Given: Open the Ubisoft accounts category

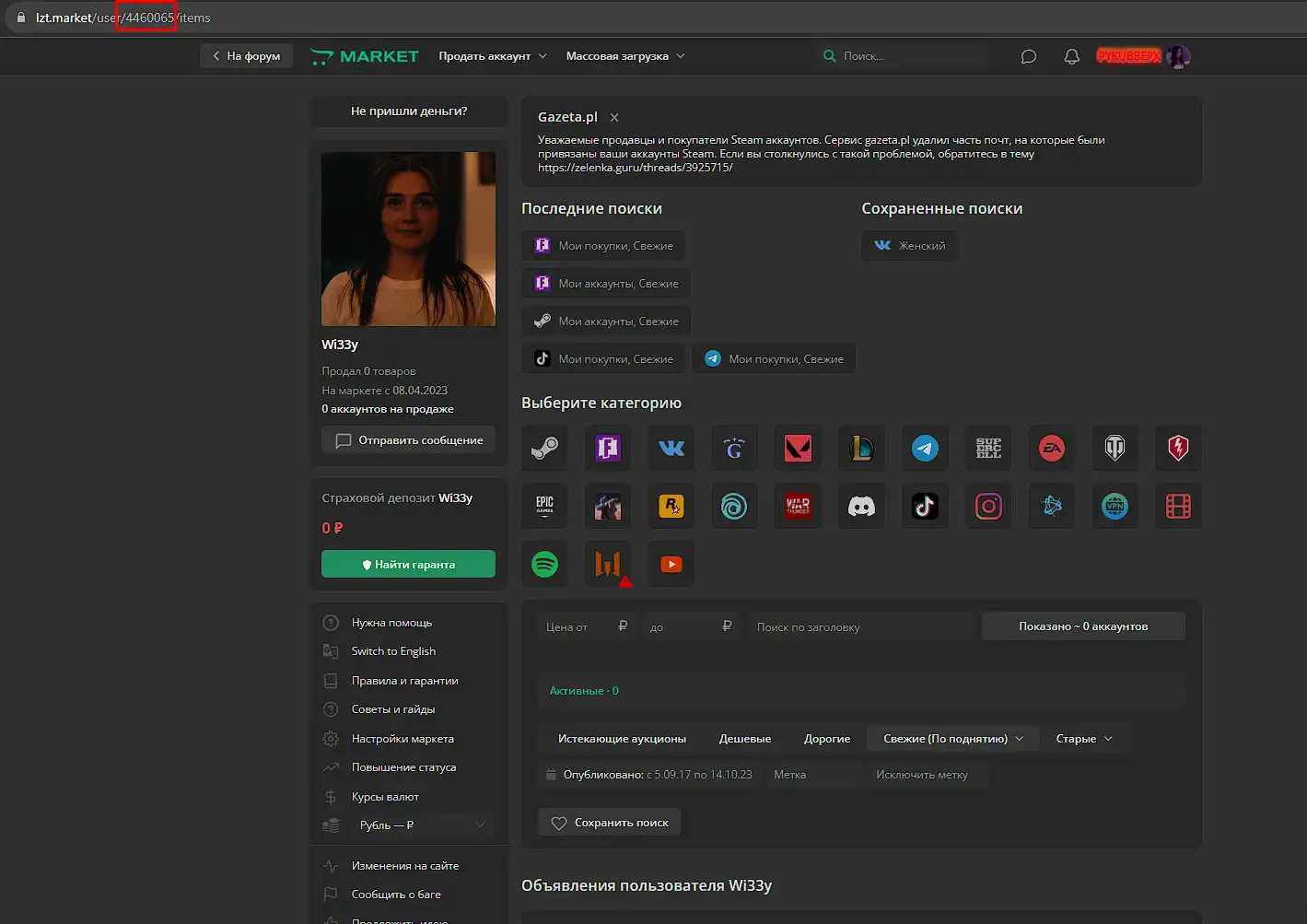Looking at the screenshot, I should click(734, 506).
